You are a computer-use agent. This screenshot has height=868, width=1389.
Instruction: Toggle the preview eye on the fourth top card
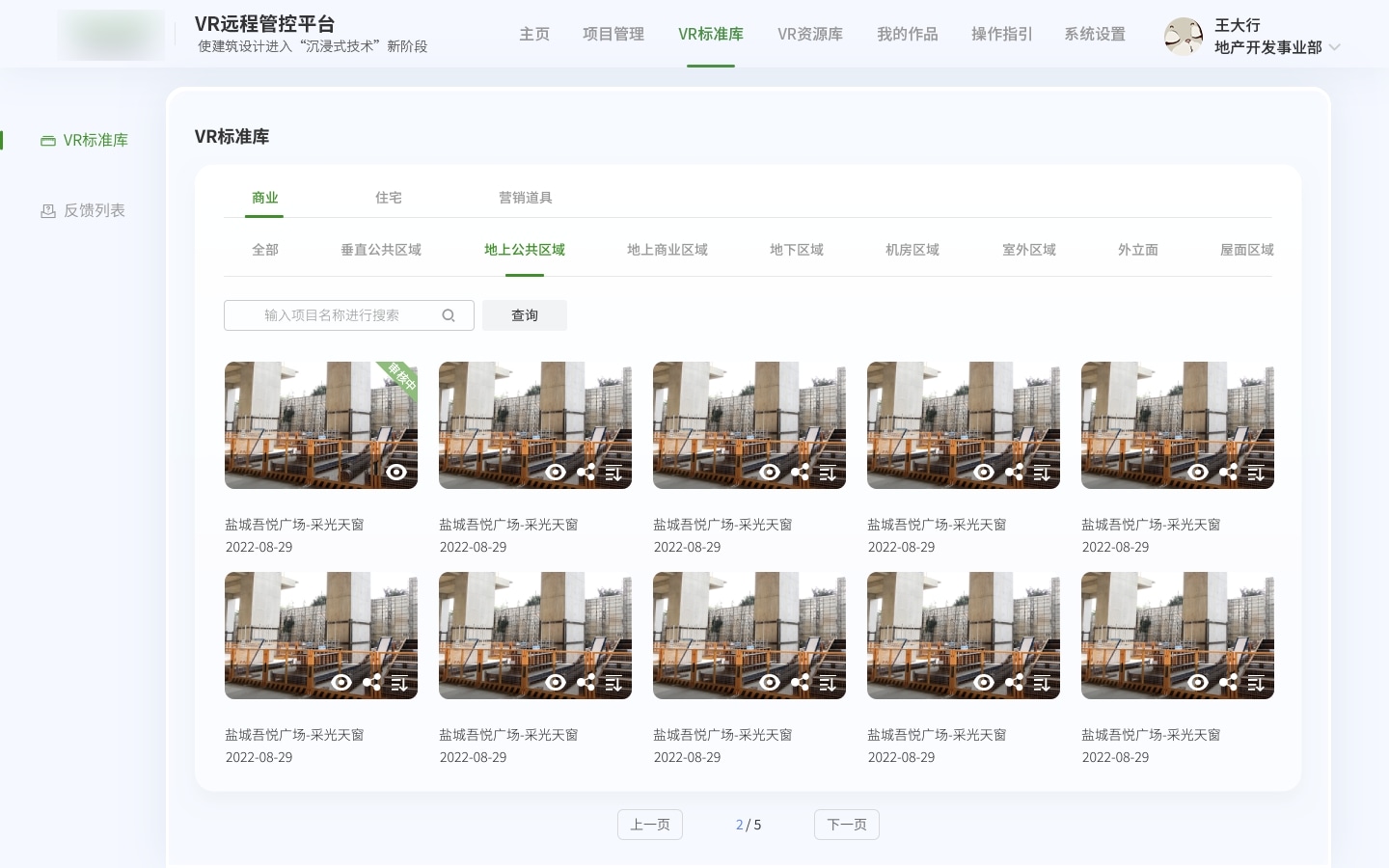click(984, 473)
